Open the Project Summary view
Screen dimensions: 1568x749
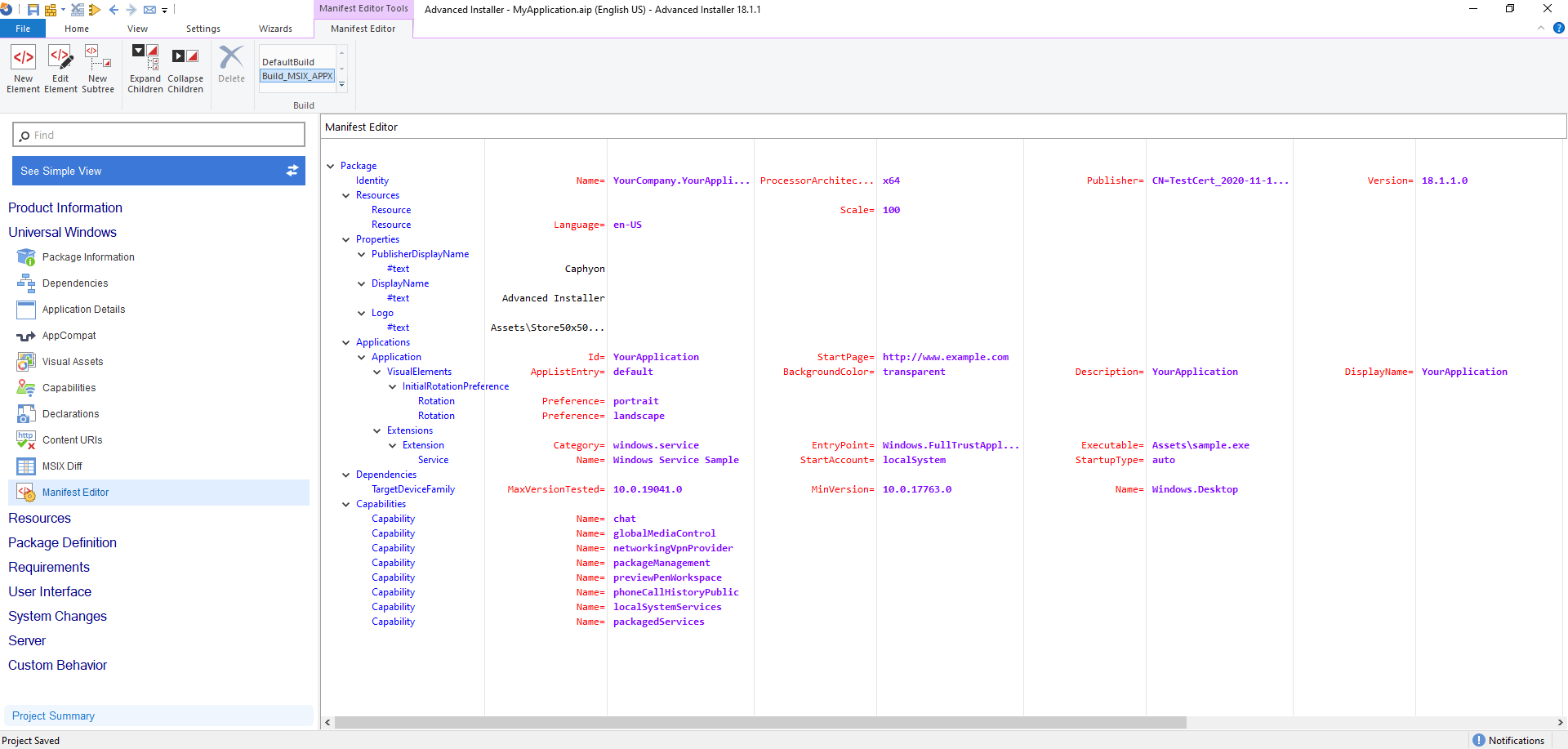[53, 716]
